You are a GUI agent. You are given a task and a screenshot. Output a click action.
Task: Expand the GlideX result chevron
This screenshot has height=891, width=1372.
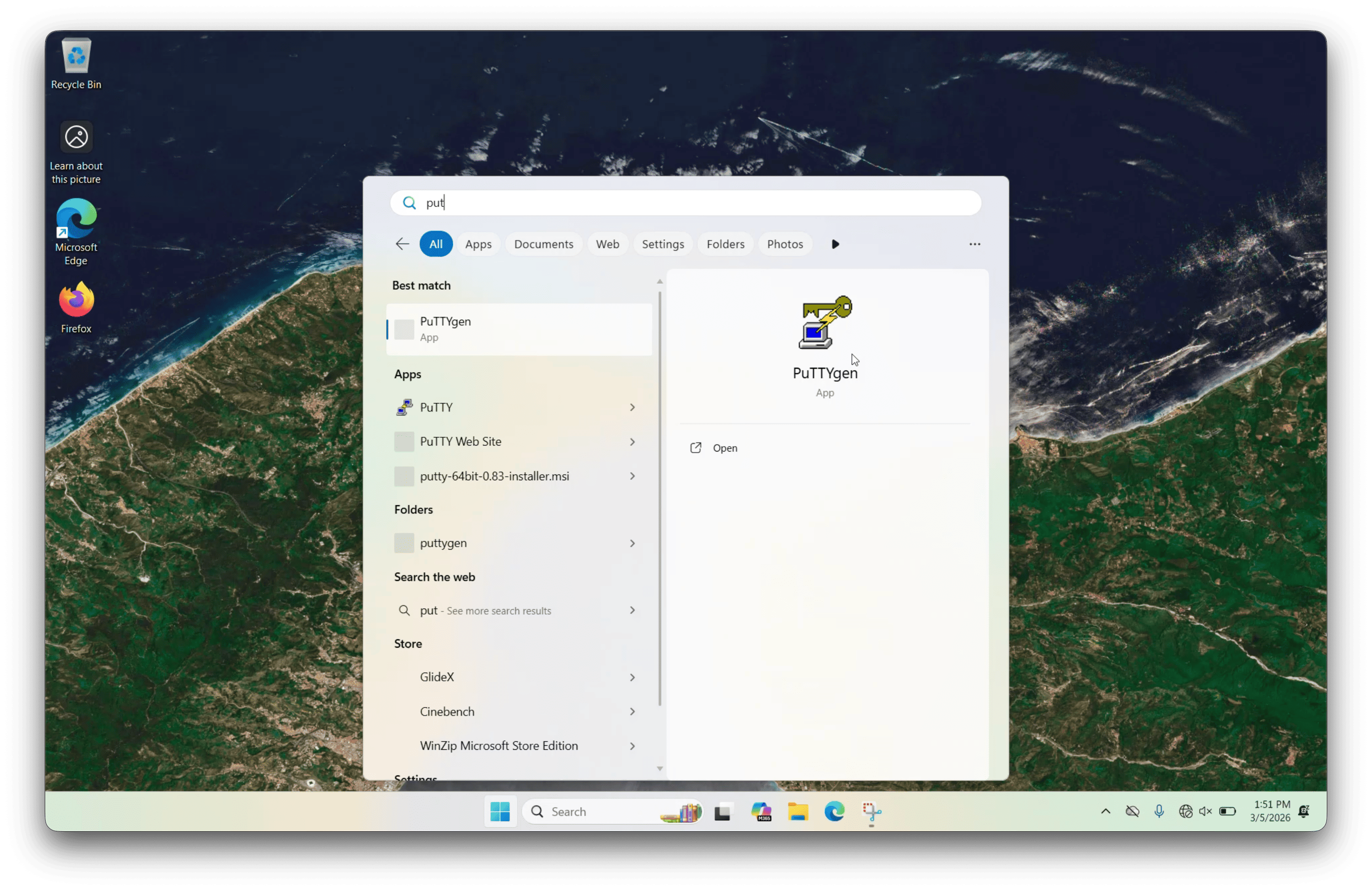coord(632,678)
